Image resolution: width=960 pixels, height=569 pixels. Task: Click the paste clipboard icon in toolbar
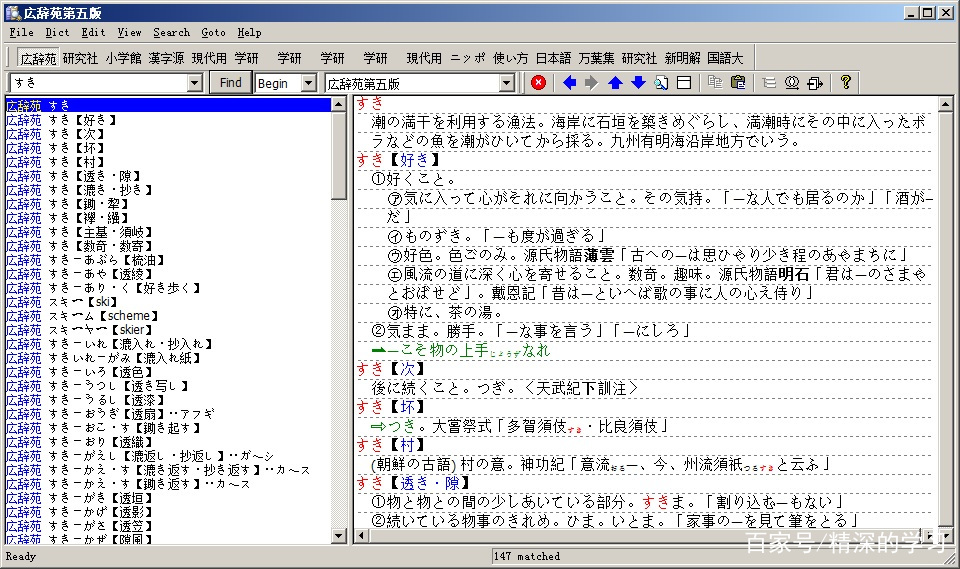[738, 83]
